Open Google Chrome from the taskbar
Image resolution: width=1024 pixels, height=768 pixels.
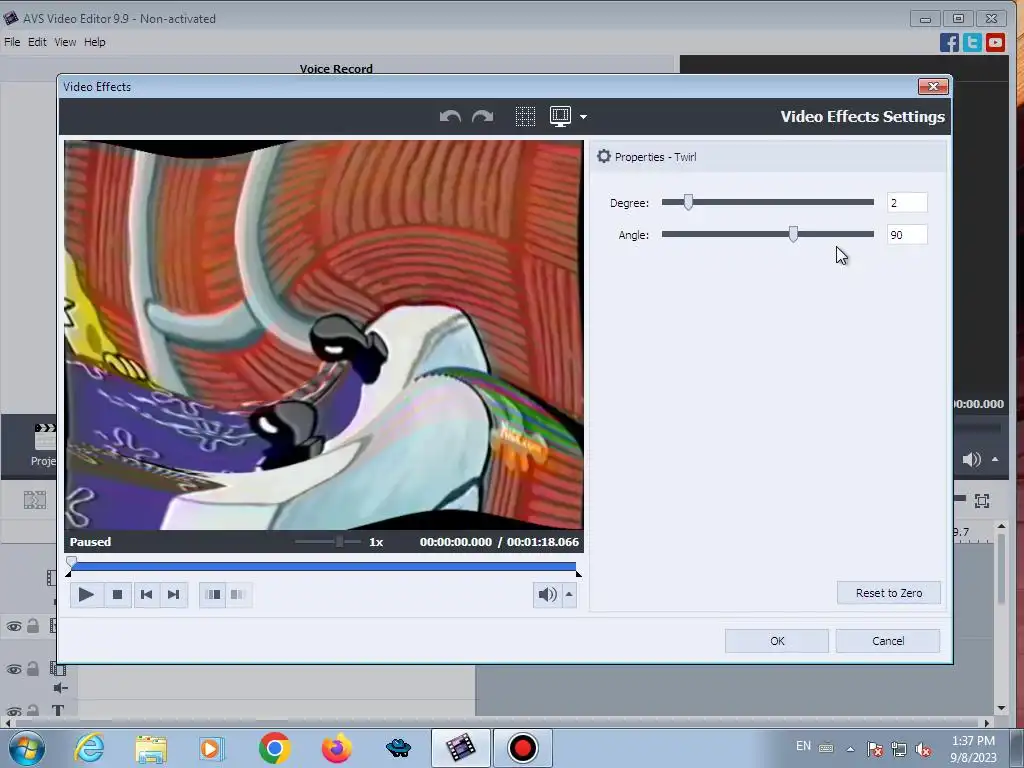(x=274, y=748)
